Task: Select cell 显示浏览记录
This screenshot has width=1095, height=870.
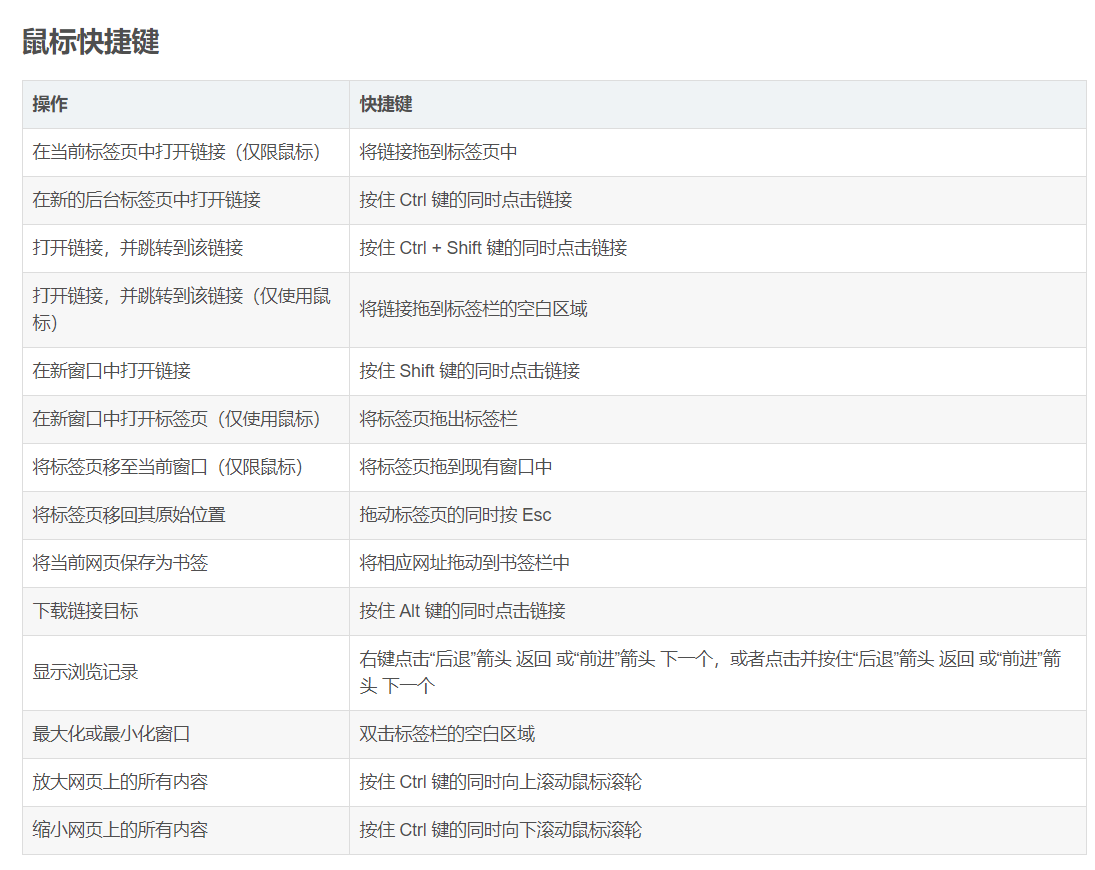Action: click(186, 673)
